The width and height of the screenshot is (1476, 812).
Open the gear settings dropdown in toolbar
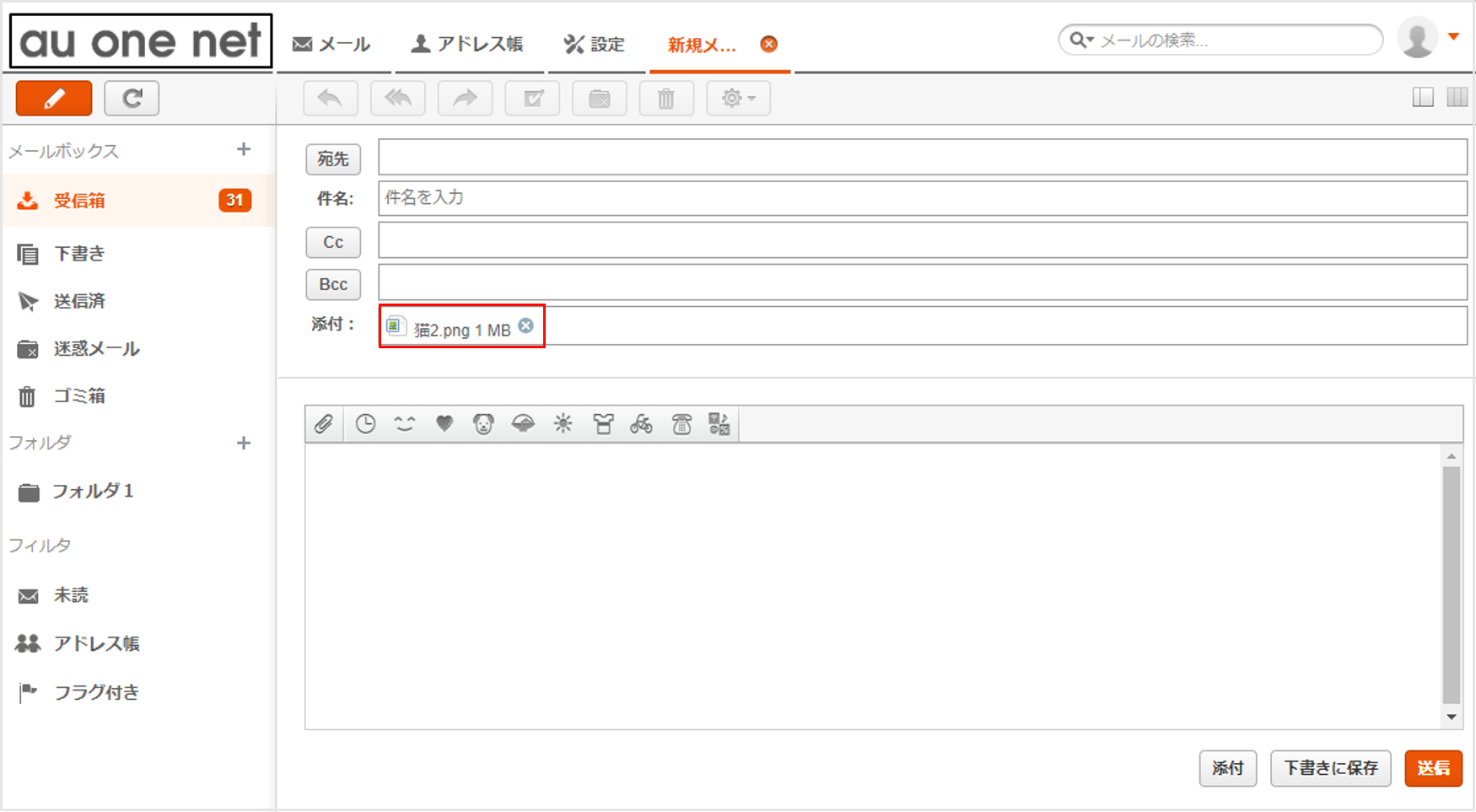(738, 99)
